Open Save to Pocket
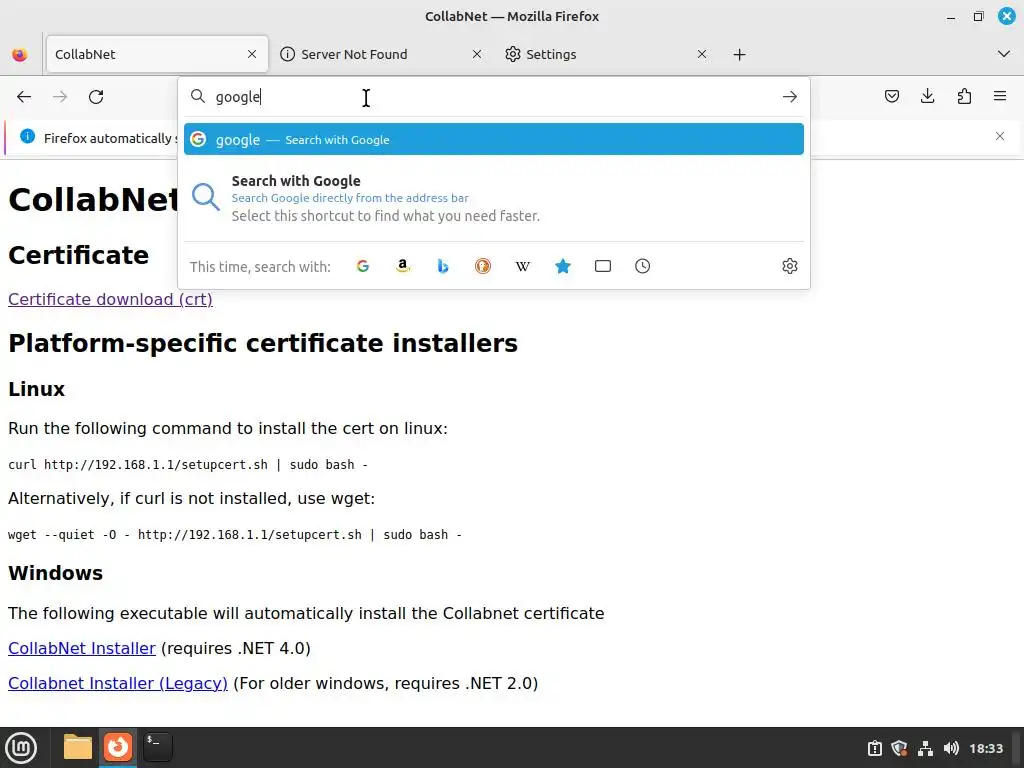 891,97
